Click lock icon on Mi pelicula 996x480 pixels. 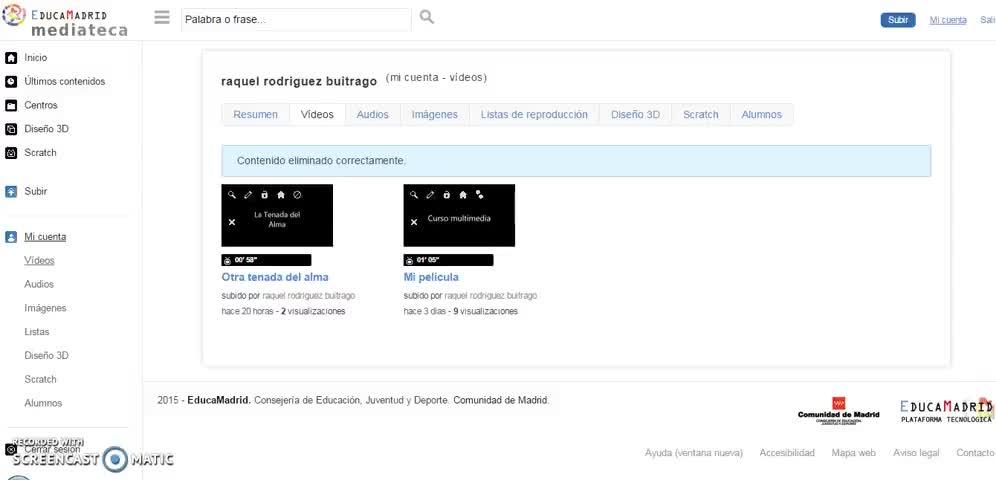tap(447, 195)
